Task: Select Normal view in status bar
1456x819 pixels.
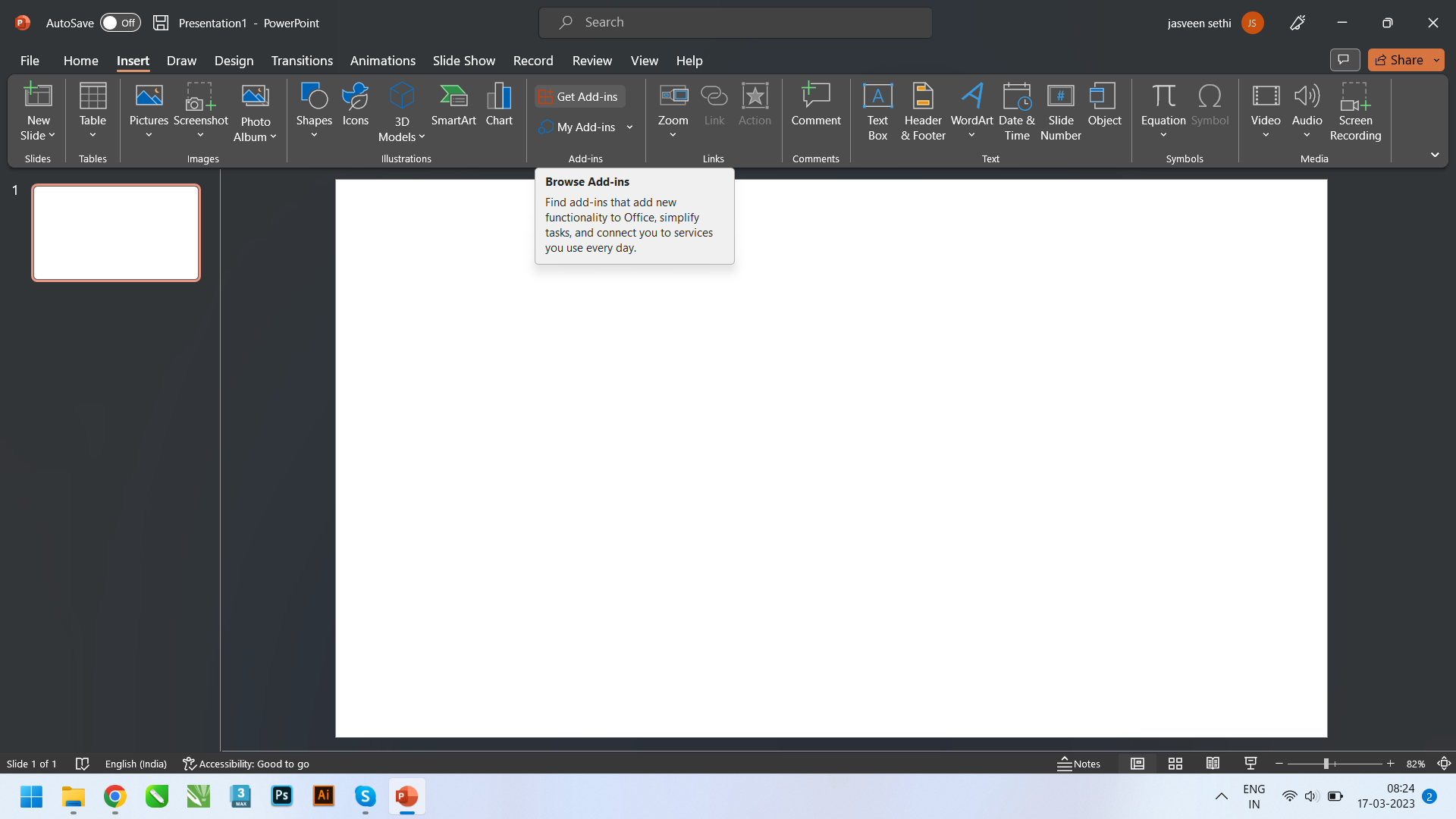Action: 1137,764
